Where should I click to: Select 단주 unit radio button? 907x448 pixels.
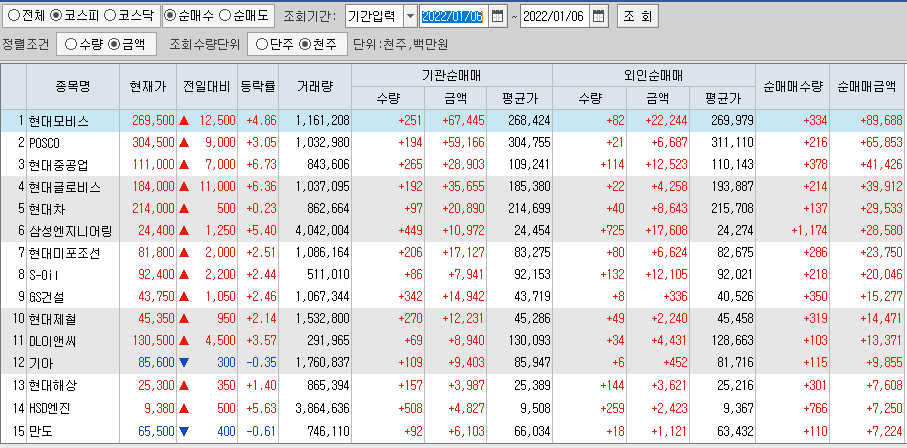[x=262, y=45]
